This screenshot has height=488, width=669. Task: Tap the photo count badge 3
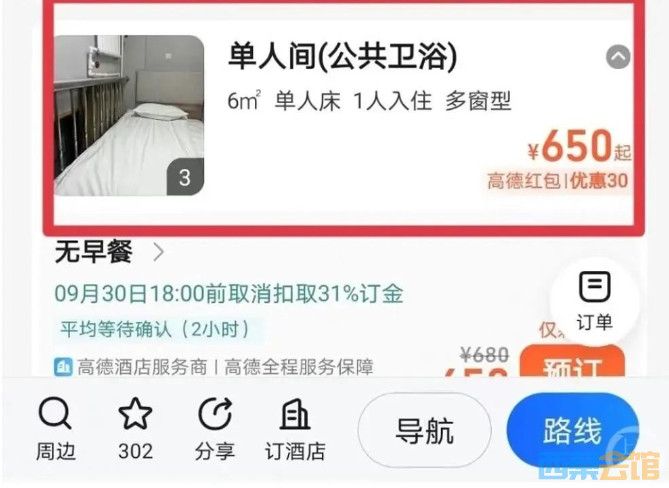185,177
